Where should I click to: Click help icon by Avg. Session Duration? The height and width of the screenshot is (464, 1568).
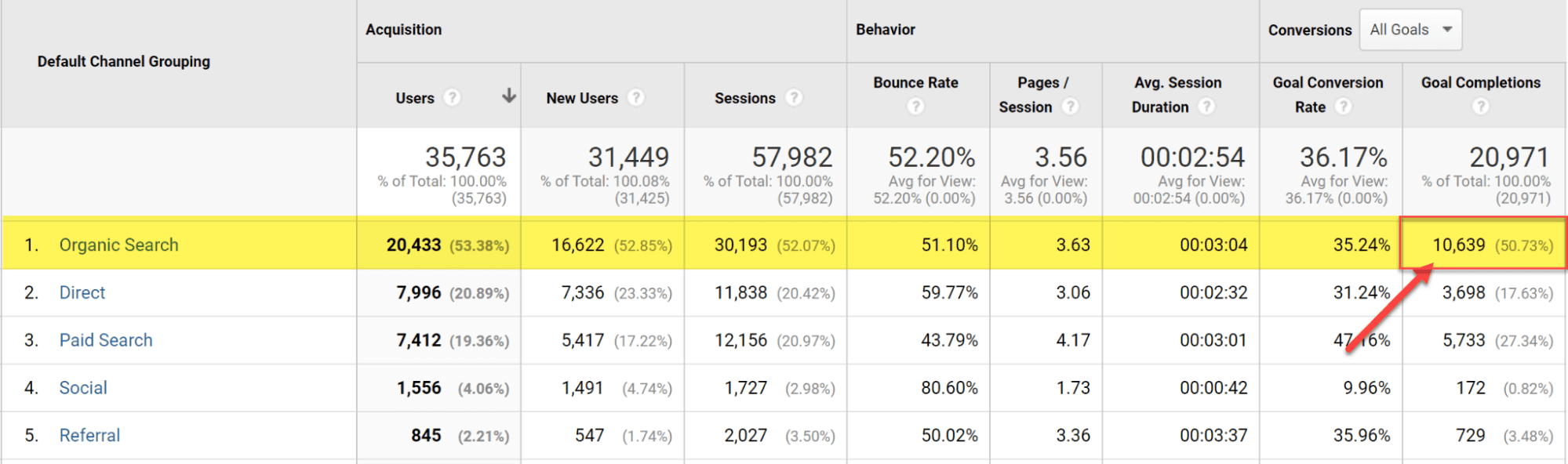(1207, 107)
